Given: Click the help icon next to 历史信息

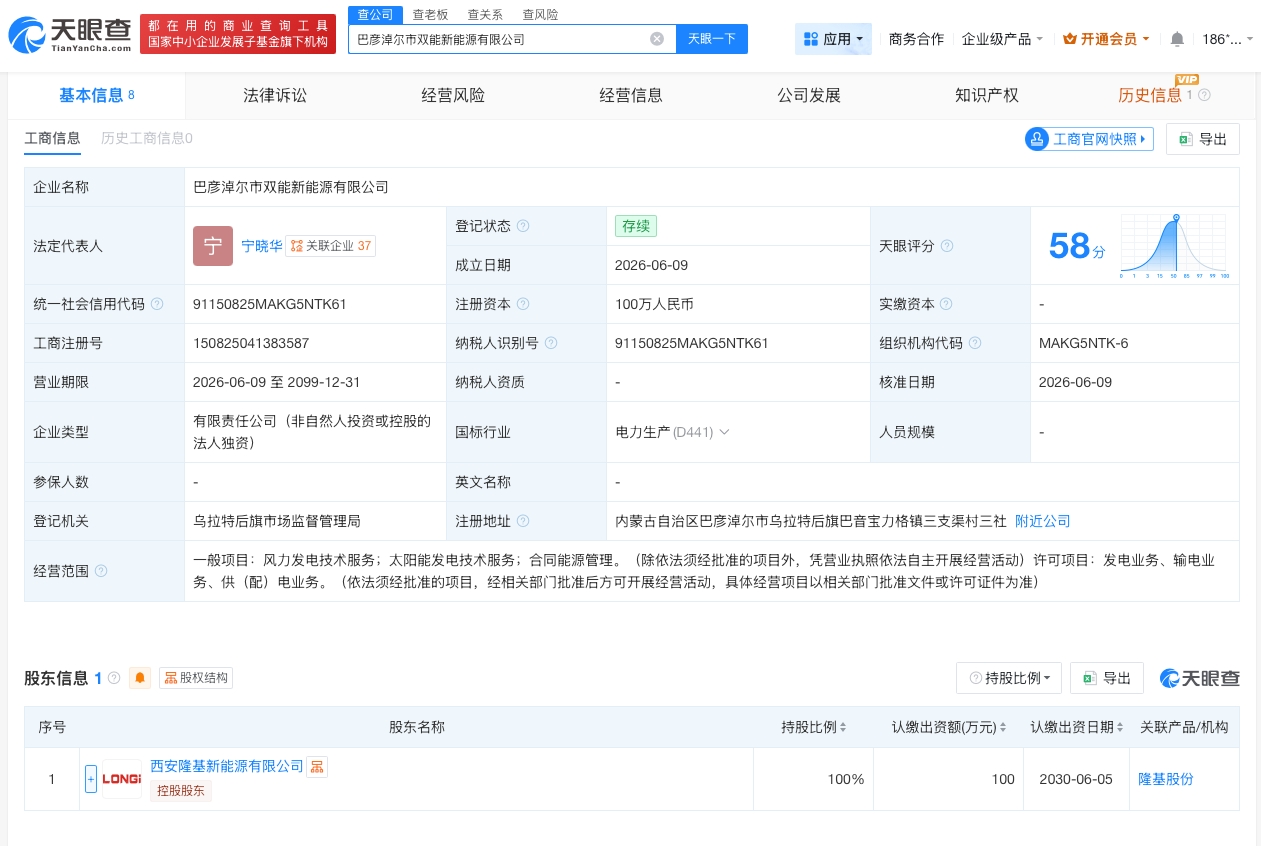Looking at the screenshot, I should pyautogui.click(x=1204, y=95).
